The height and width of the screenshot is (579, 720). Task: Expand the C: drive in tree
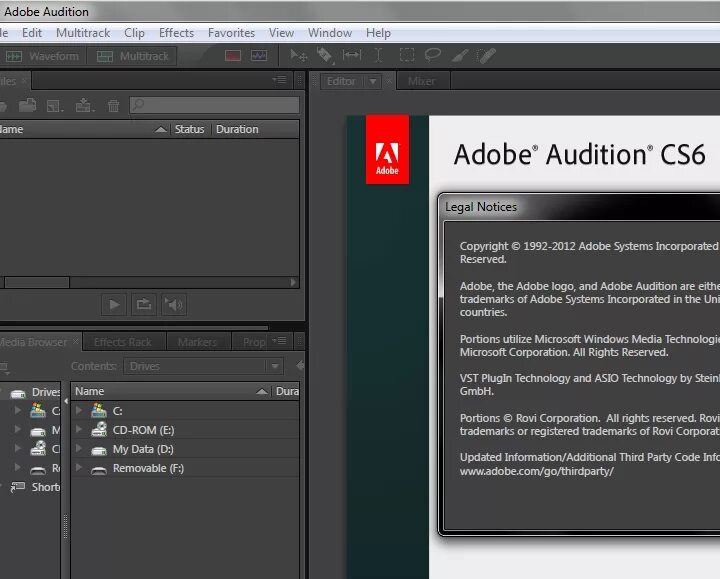(17, 410)
